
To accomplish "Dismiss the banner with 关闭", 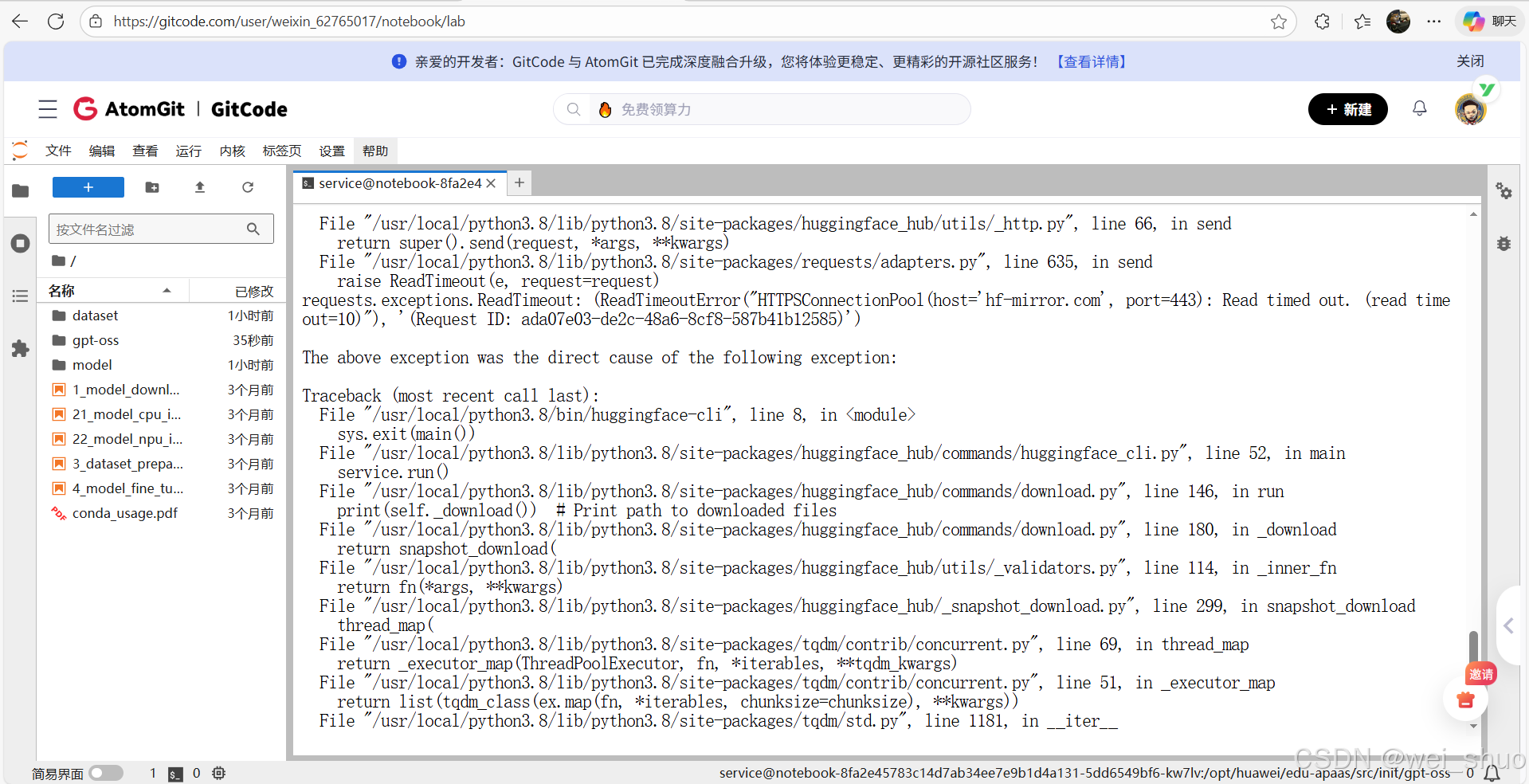I will coord(1470,61).
